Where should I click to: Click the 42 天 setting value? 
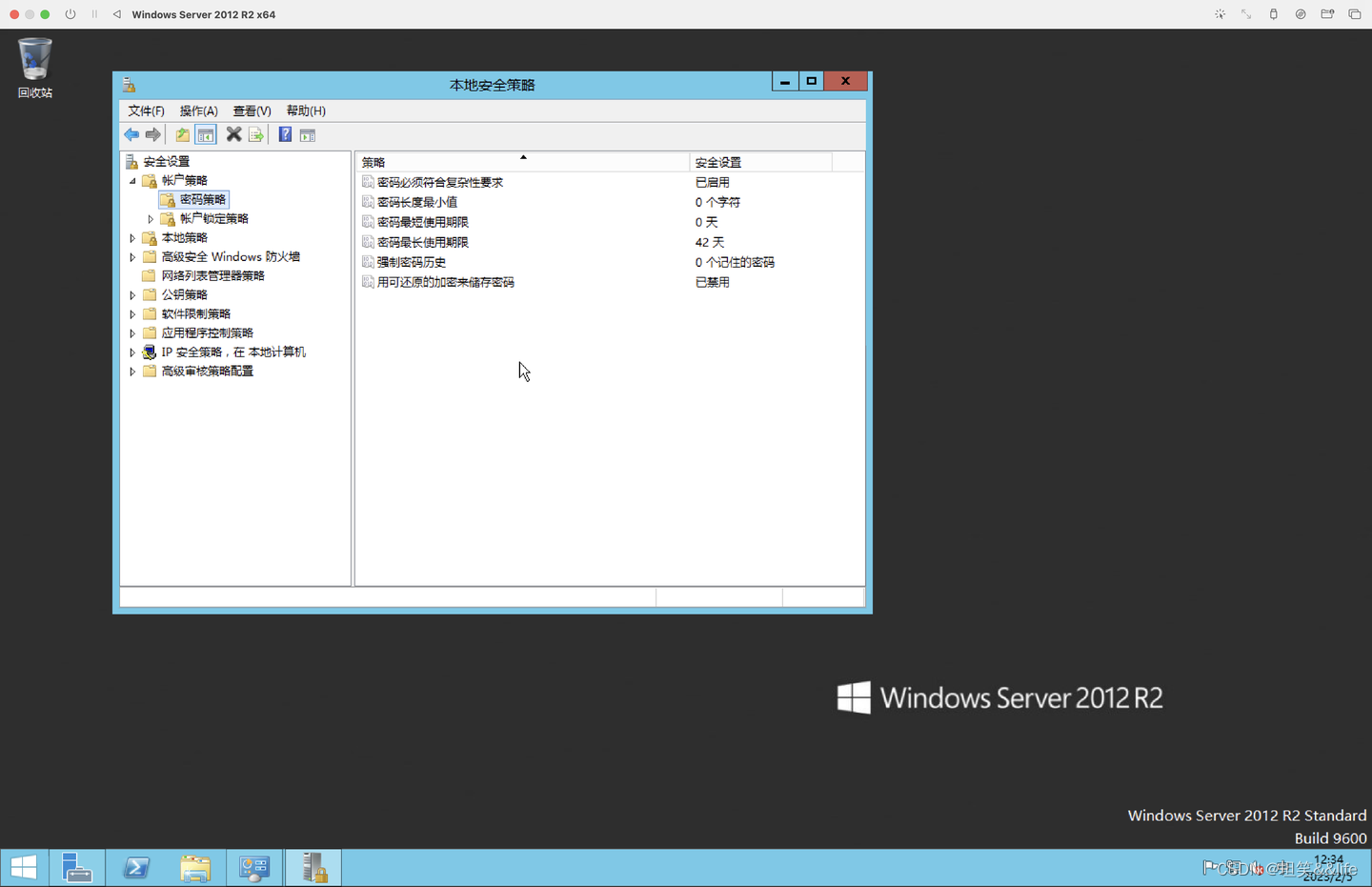[710, 242]
